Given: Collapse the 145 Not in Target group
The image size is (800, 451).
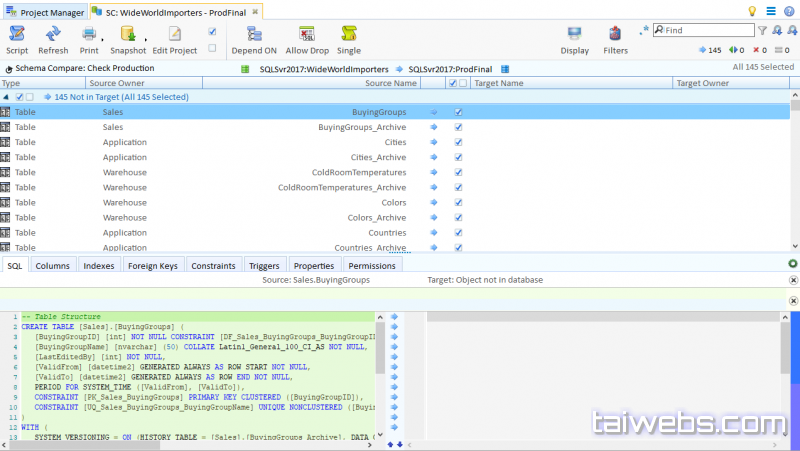Looking at the screenshot, I should (6, 97).
